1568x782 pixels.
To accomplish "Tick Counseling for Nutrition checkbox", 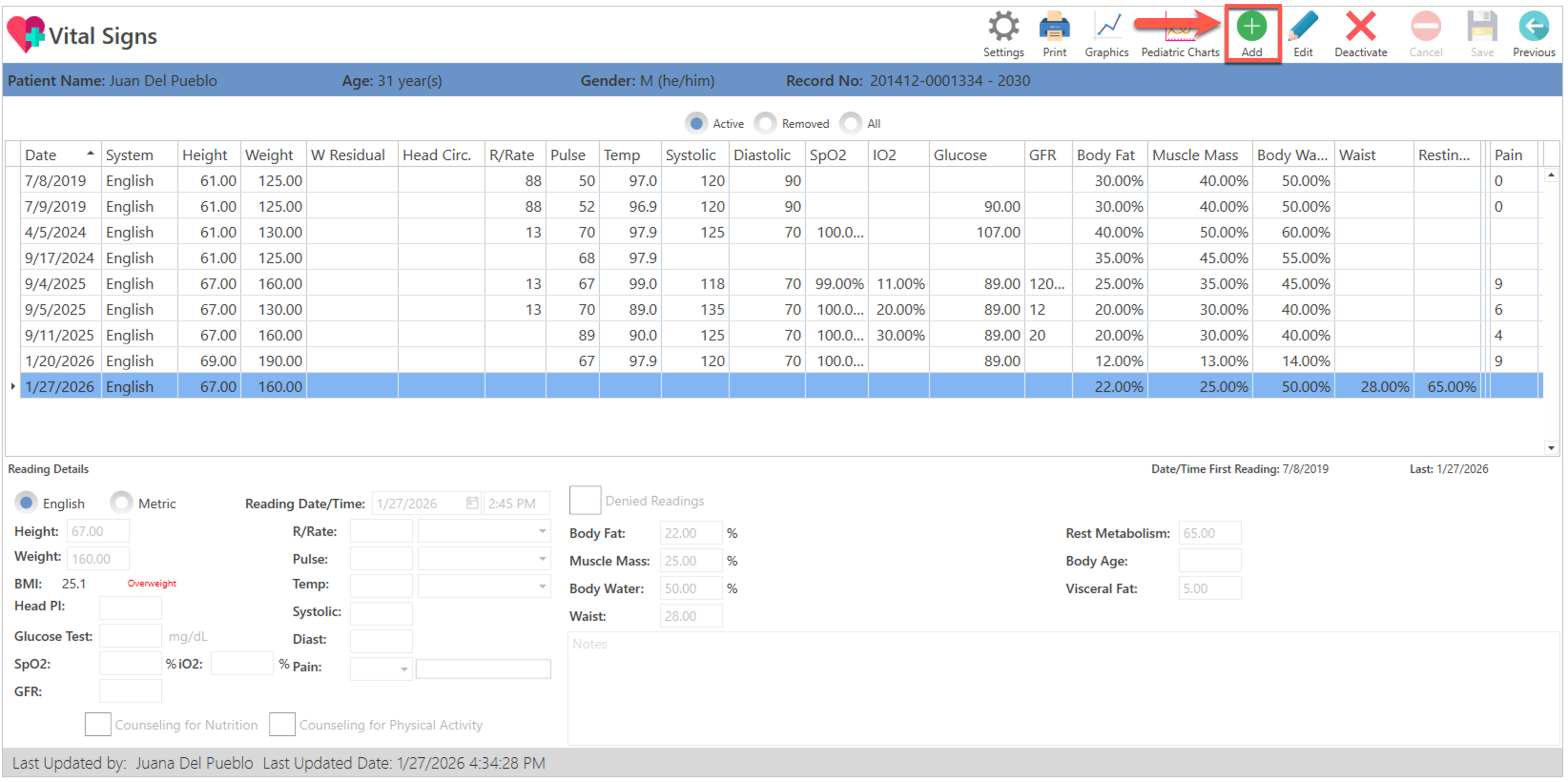I will pyautogui.click(x=97, y=724).
